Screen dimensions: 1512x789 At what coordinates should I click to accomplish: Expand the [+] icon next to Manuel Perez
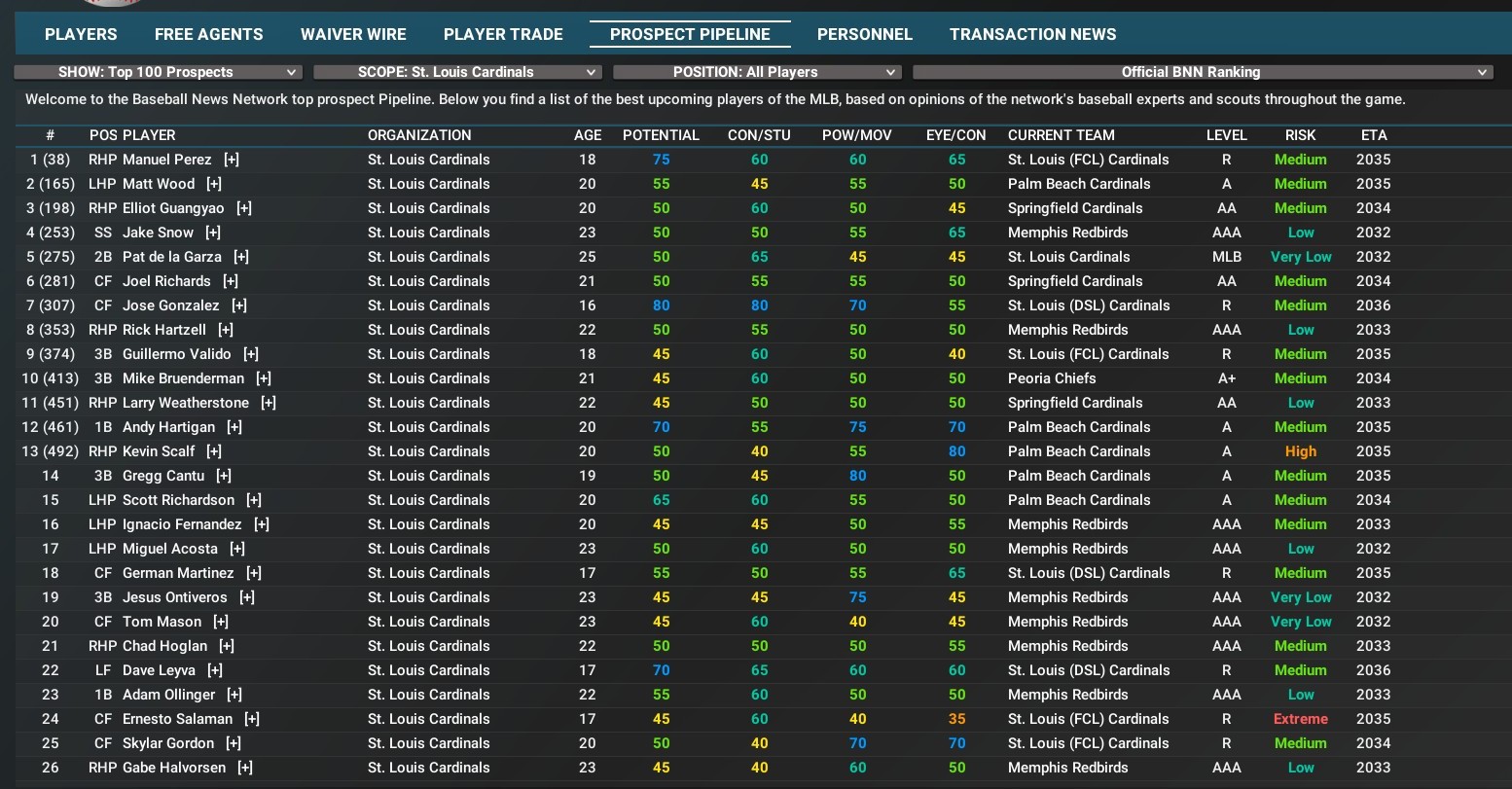coord(232,160)
